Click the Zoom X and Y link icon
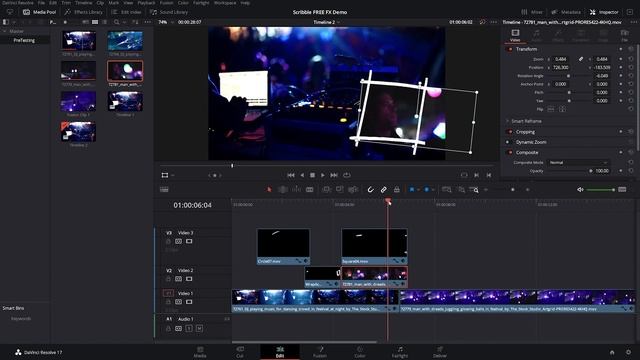640x360 pixels. (x=581, y=59)
